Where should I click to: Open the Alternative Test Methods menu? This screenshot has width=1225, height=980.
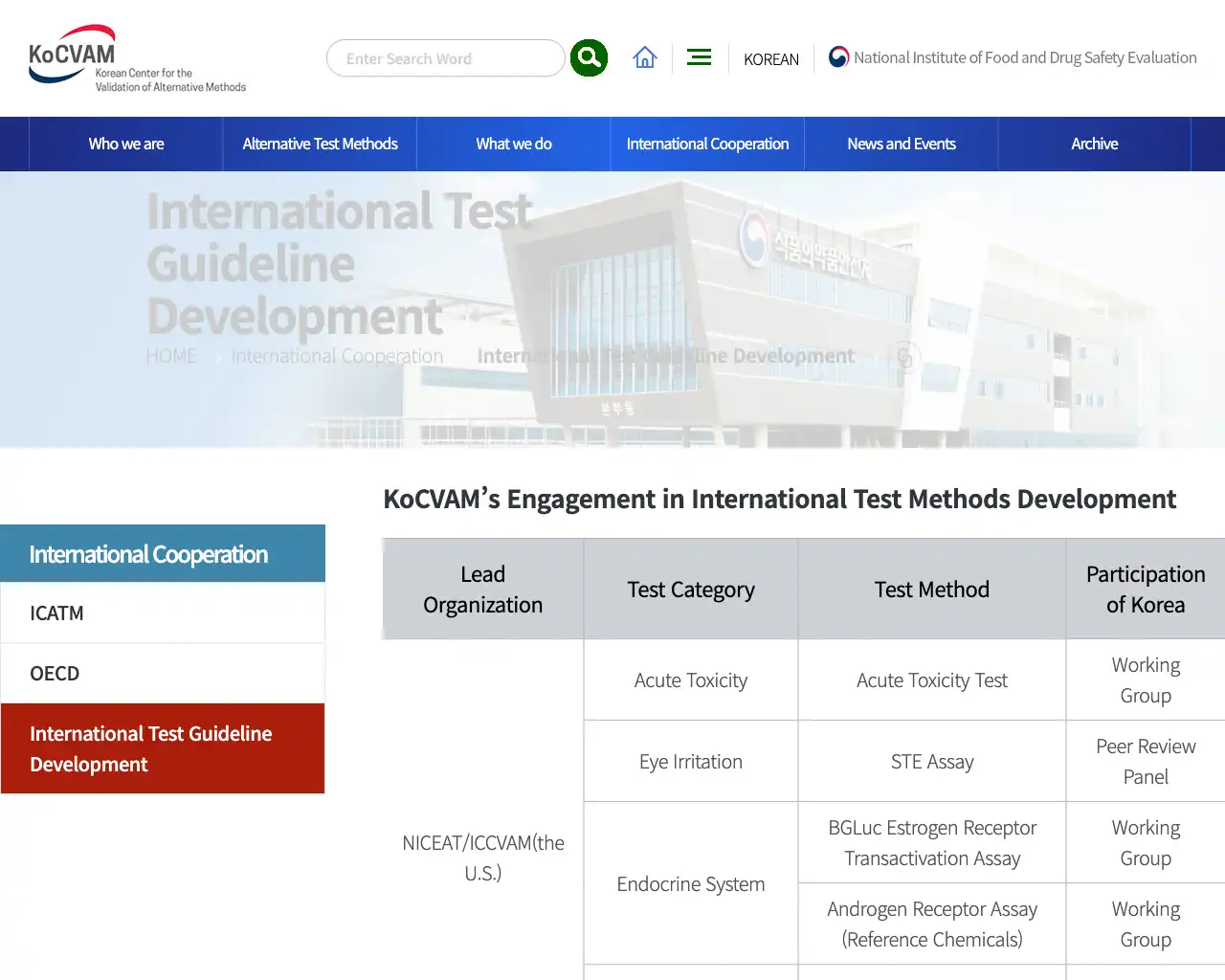[x=320, y=144]
